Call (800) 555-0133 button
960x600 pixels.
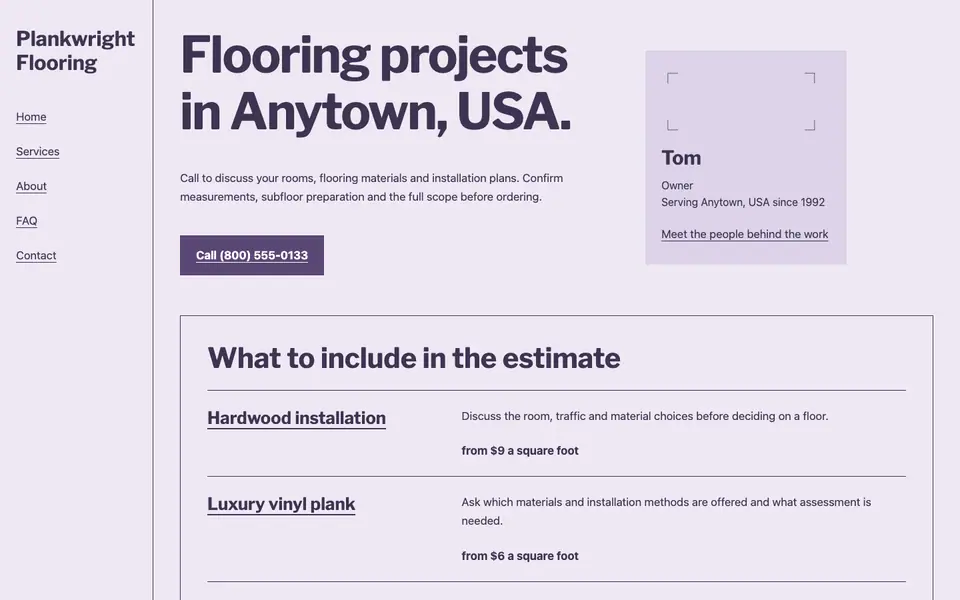coord(252,255)
